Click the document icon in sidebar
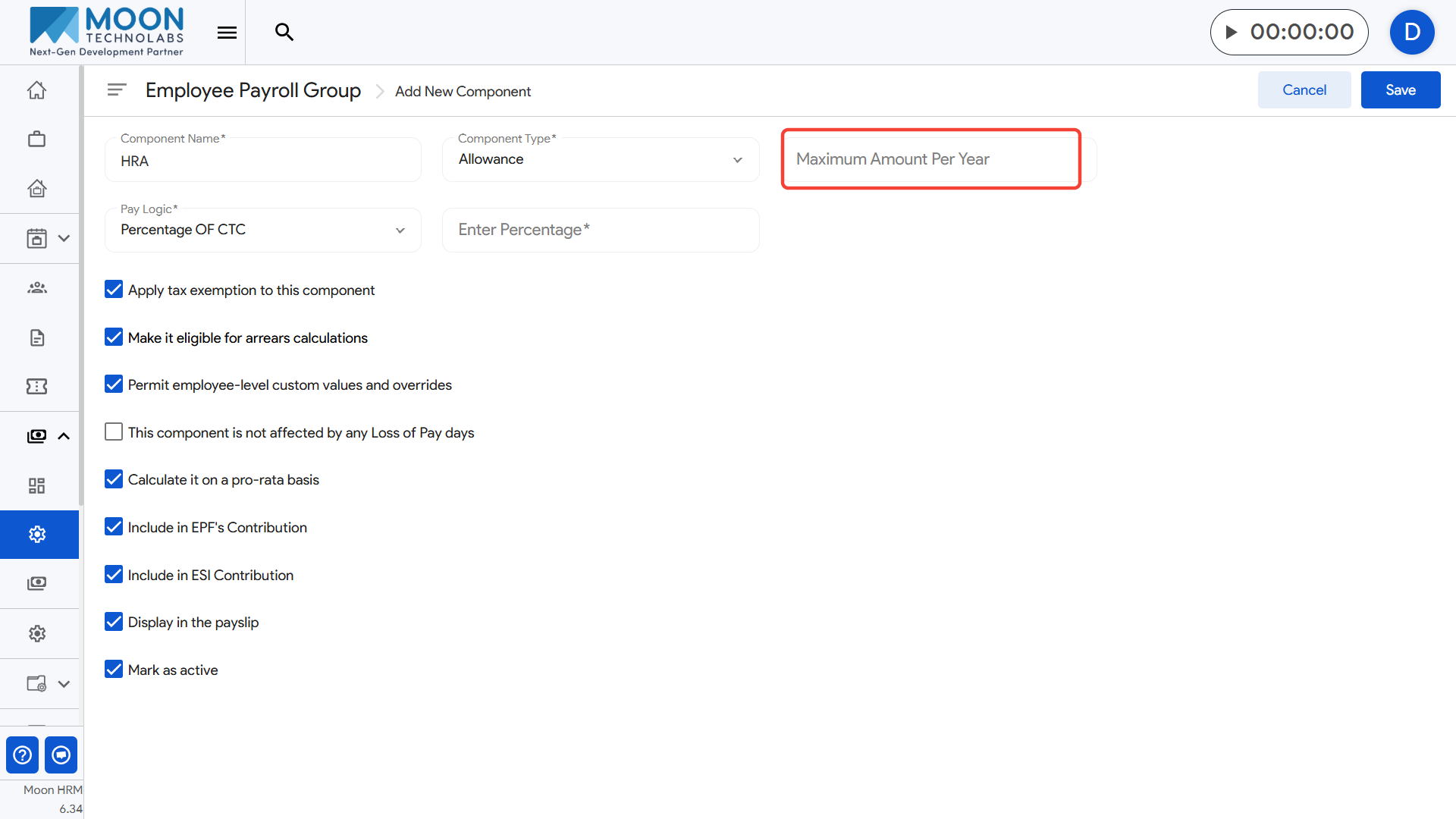 click(36, 337)
